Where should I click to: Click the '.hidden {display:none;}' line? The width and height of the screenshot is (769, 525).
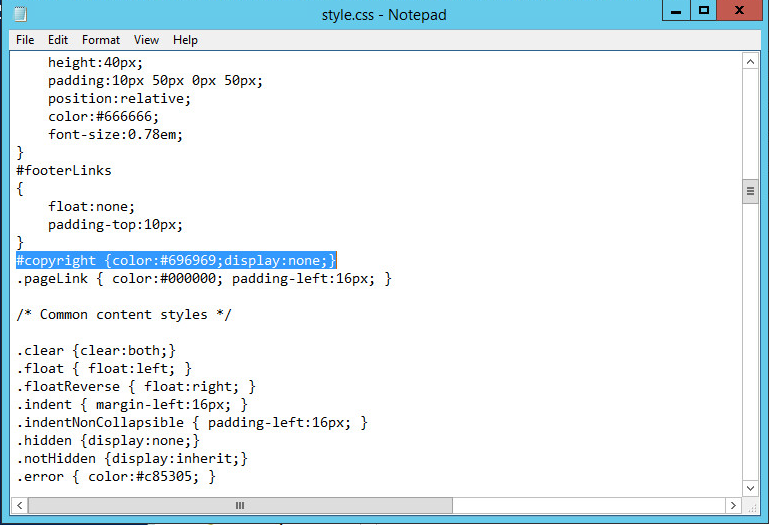[x=108, y=441]
